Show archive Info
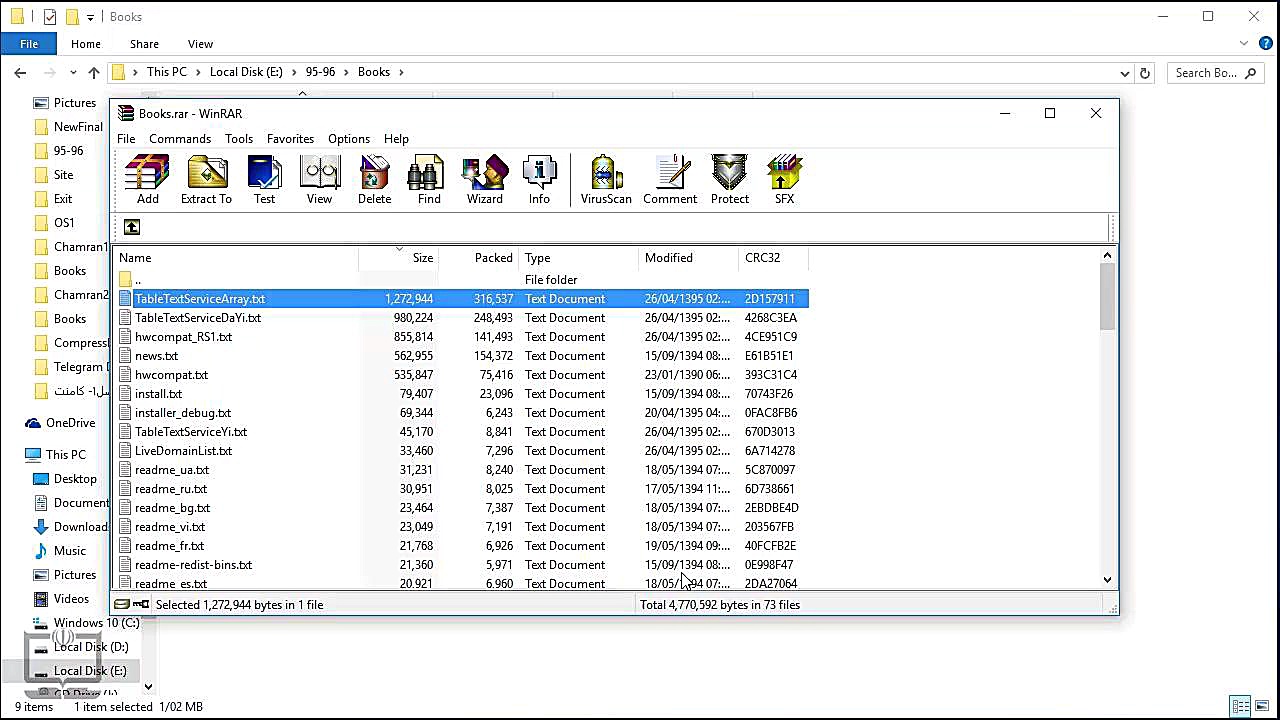Image resolution: width=1280 pixels, height=720 pixels. [x=539, y=180]
